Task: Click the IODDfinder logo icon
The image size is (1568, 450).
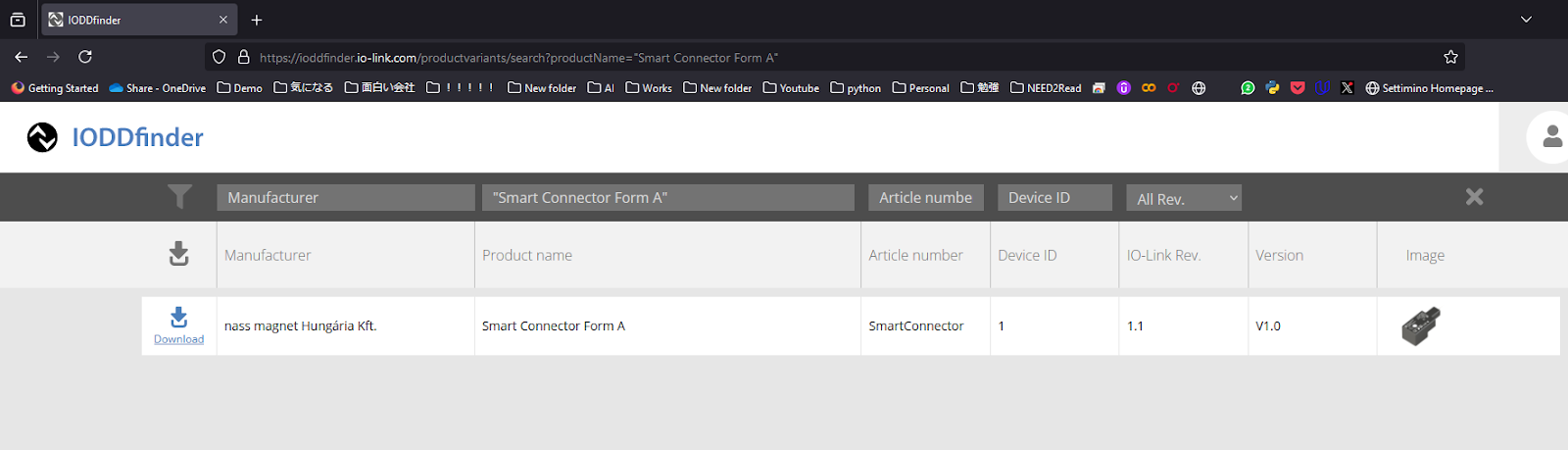Action: (42, 137)
